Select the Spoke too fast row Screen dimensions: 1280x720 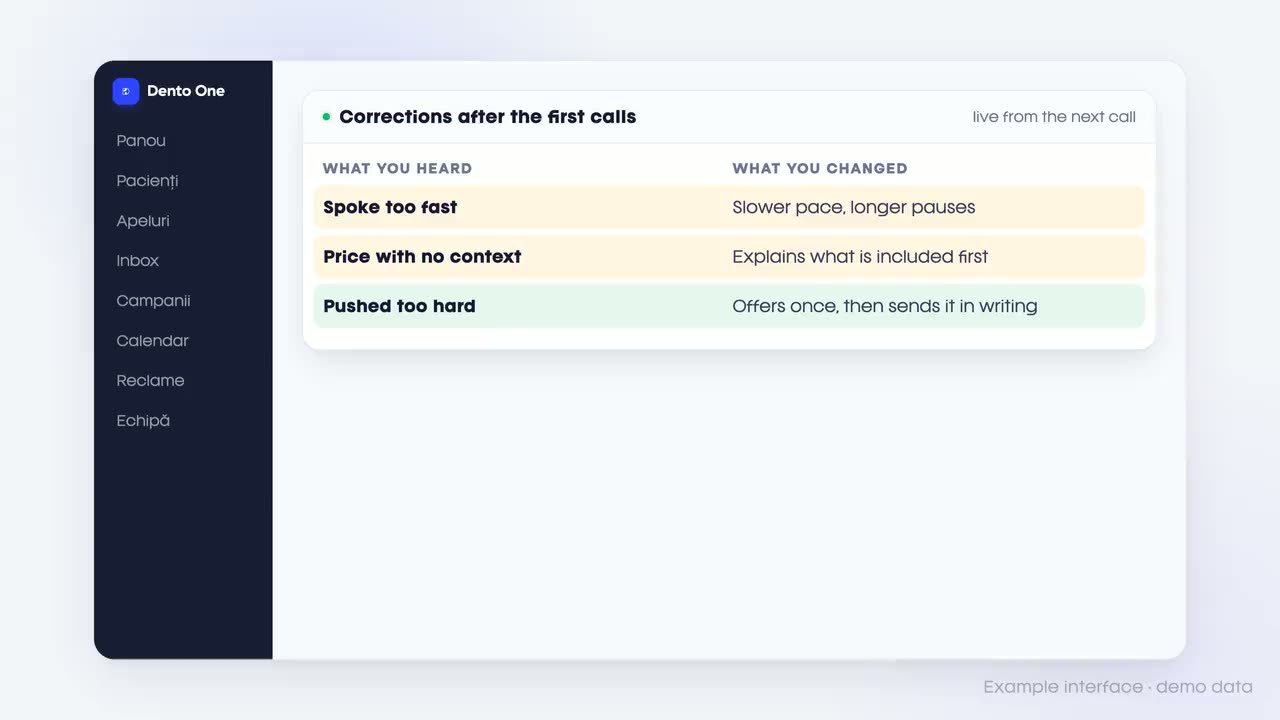(729, 207)
